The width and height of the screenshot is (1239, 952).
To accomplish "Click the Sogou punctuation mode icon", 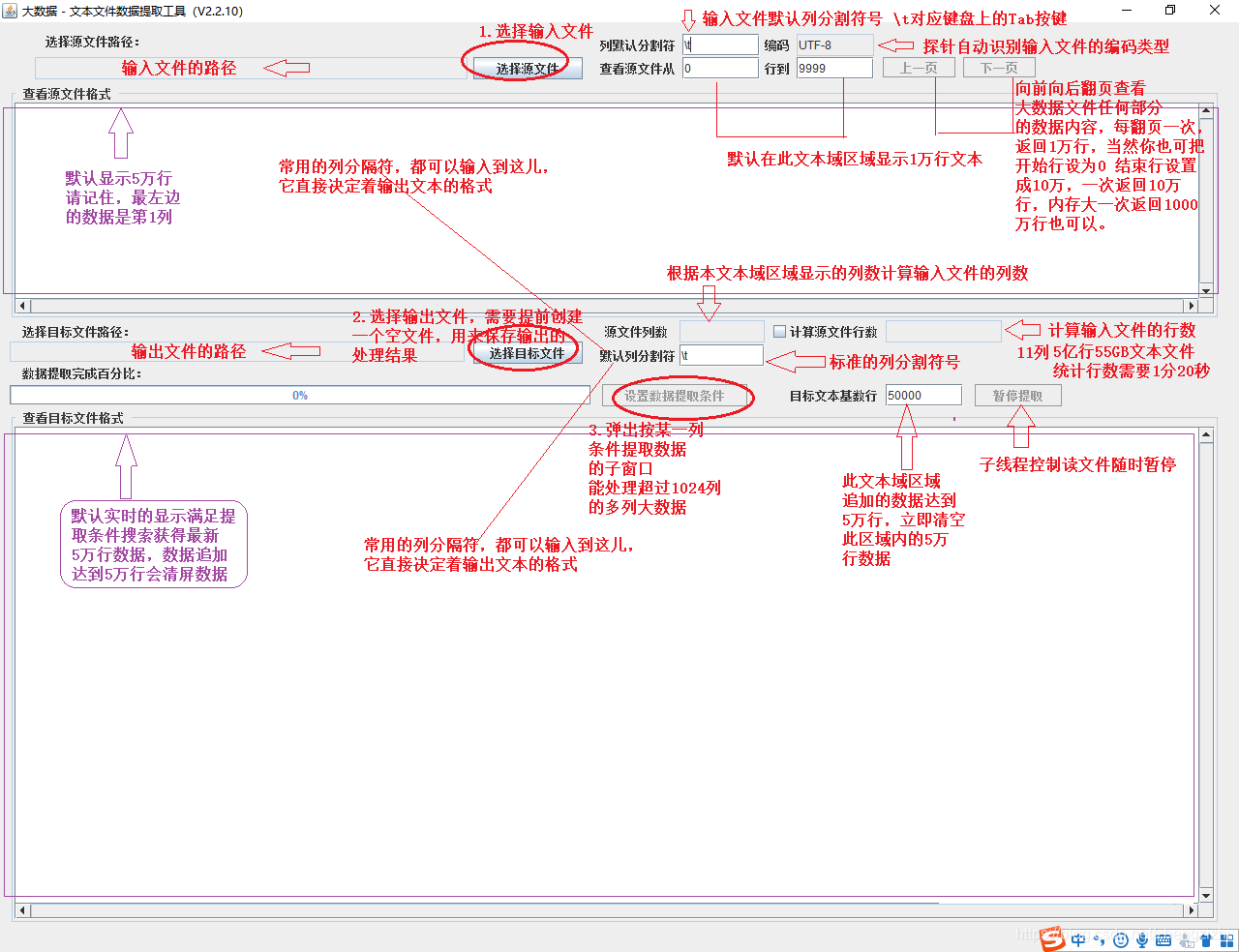I will coord(1100,940).
